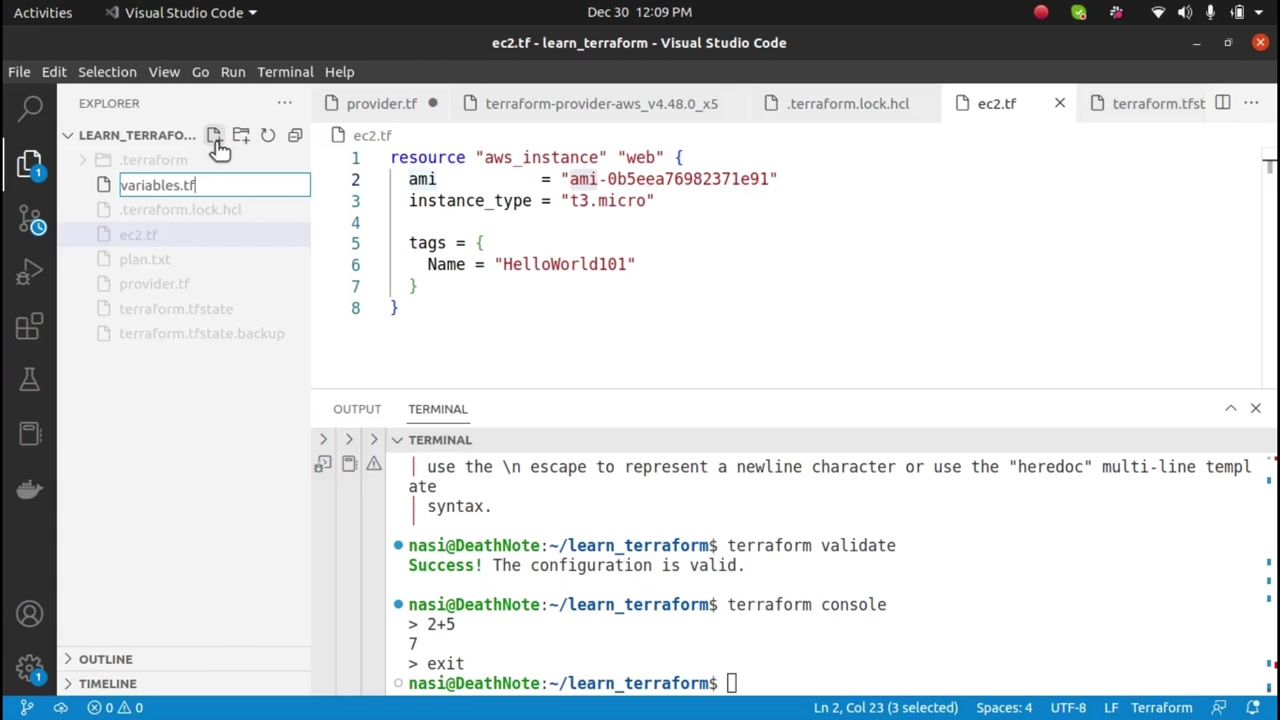1280x720 pixels.
Task: Open the File menu
Action: pyautogui.click(x=19, y=72)
